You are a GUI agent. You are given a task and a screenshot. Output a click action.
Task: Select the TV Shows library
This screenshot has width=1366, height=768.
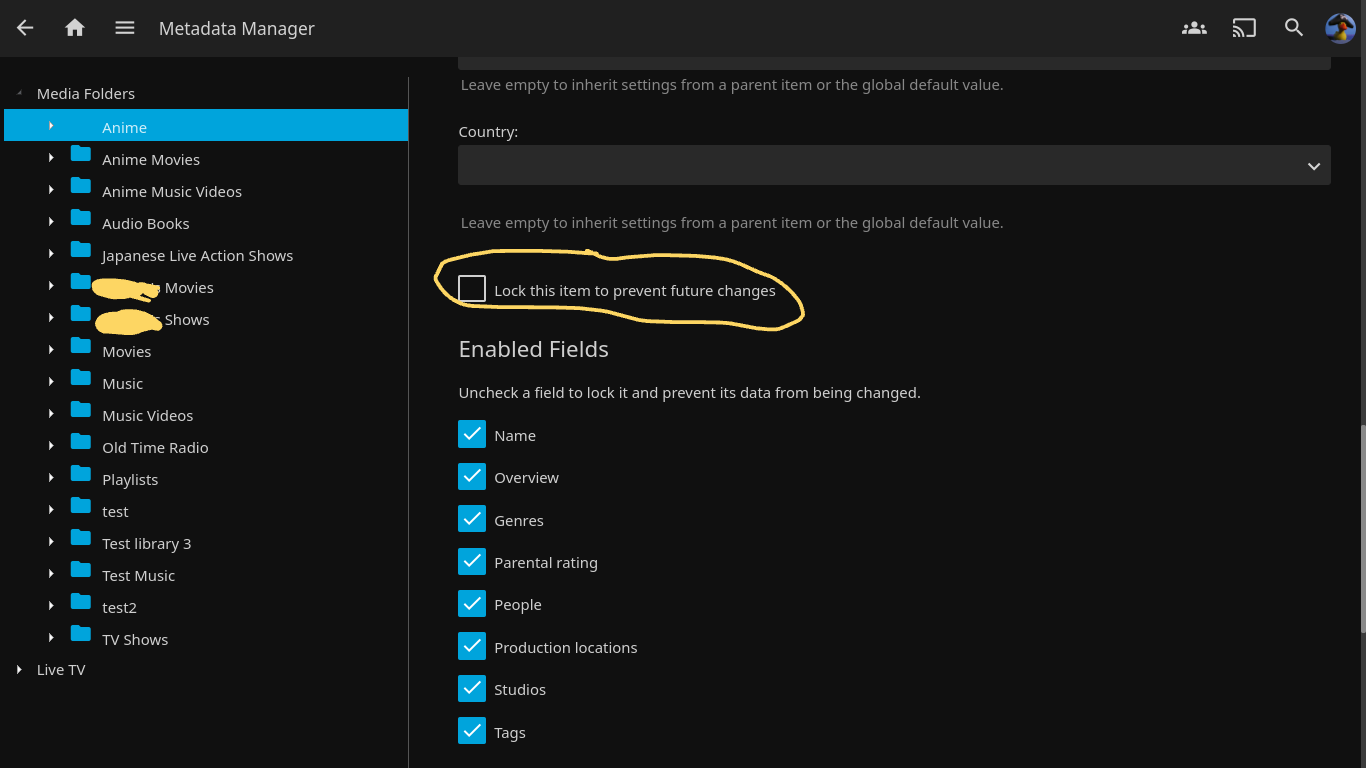pyautogui.click(x=135, y=640)
